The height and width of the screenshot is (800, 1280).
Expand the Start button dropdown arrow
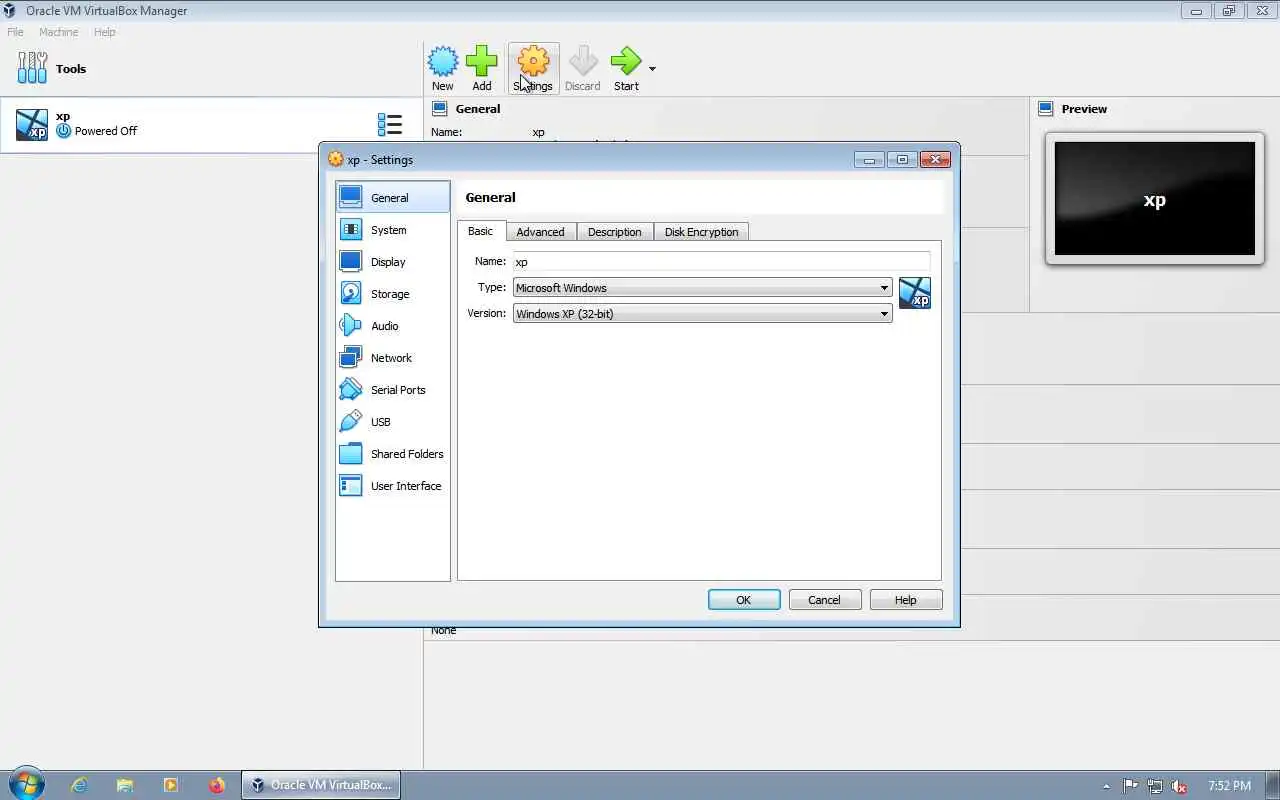[652, 69]
